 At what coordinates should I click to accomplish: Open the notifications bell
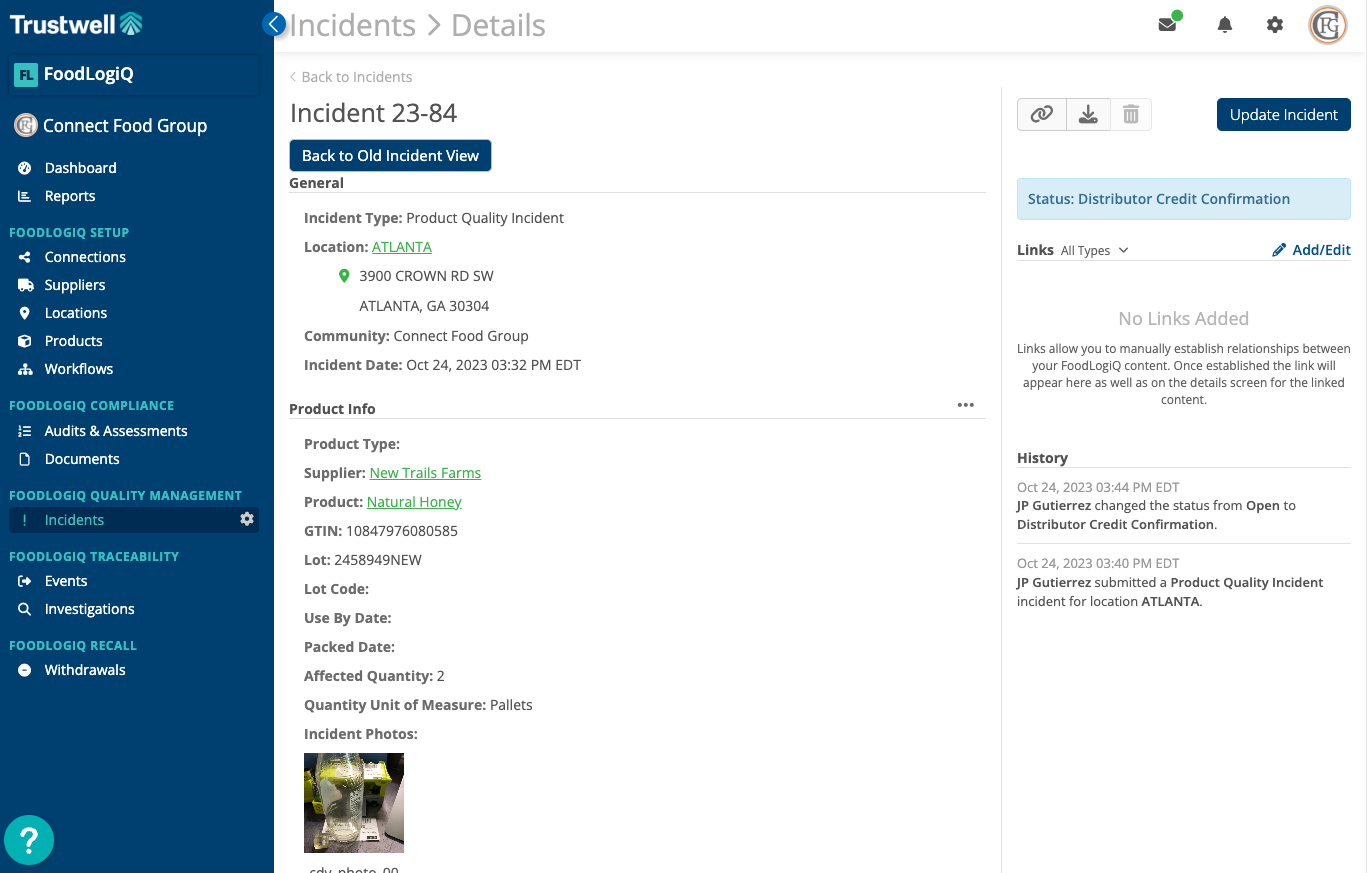[1224, 25]
